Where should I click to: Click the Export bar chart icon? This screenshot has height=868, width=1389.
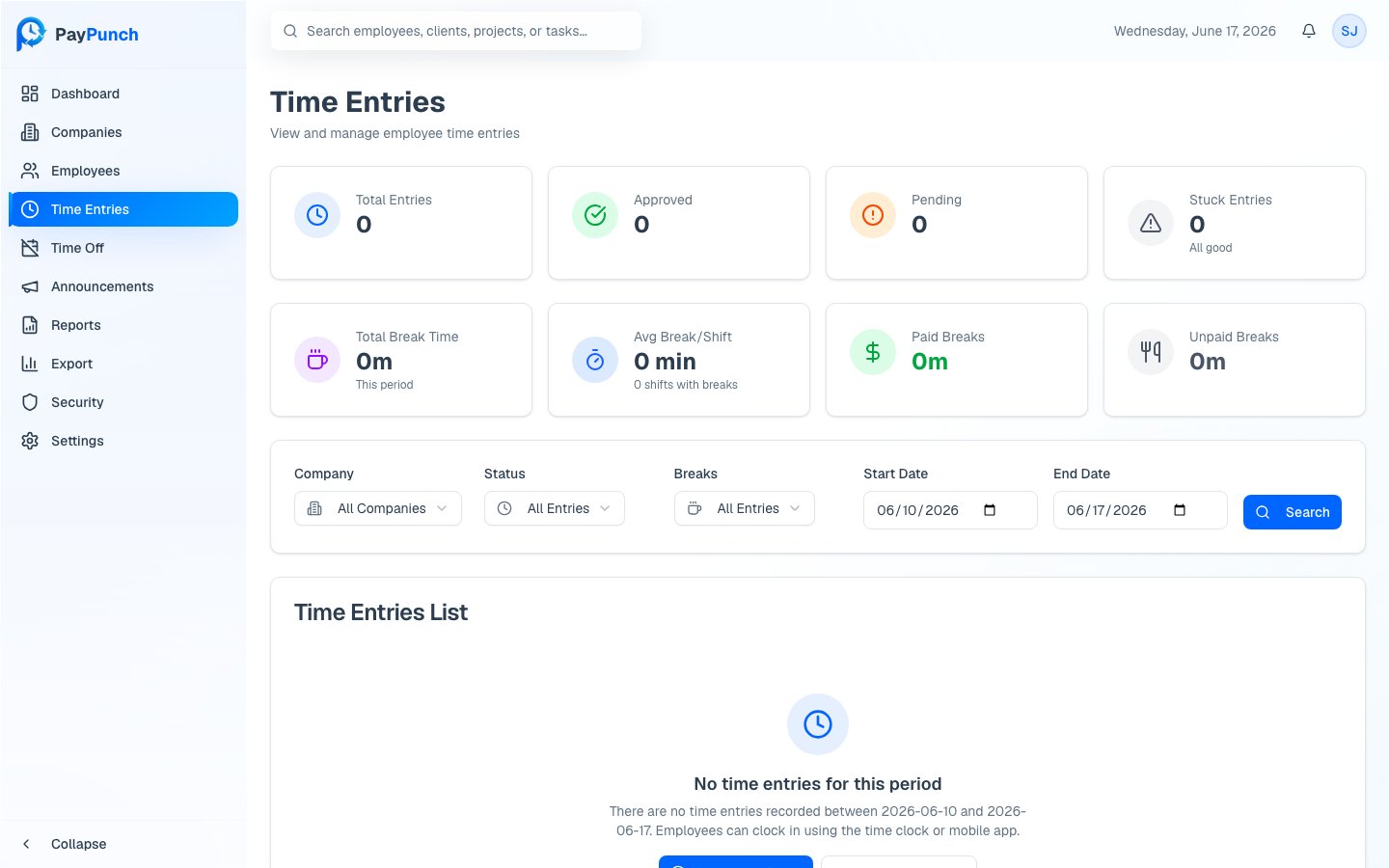click(x=30, y=364)
